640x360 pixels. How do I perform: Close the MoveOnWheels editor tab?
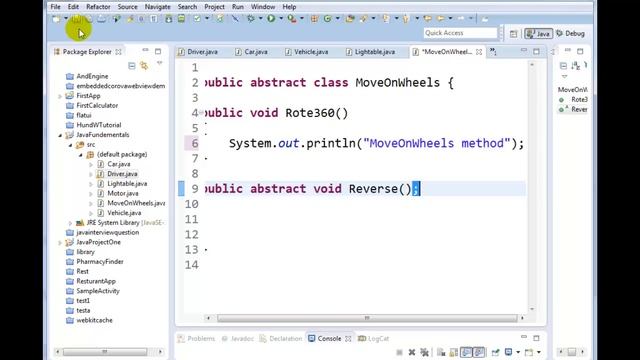[x=479, y=52]
